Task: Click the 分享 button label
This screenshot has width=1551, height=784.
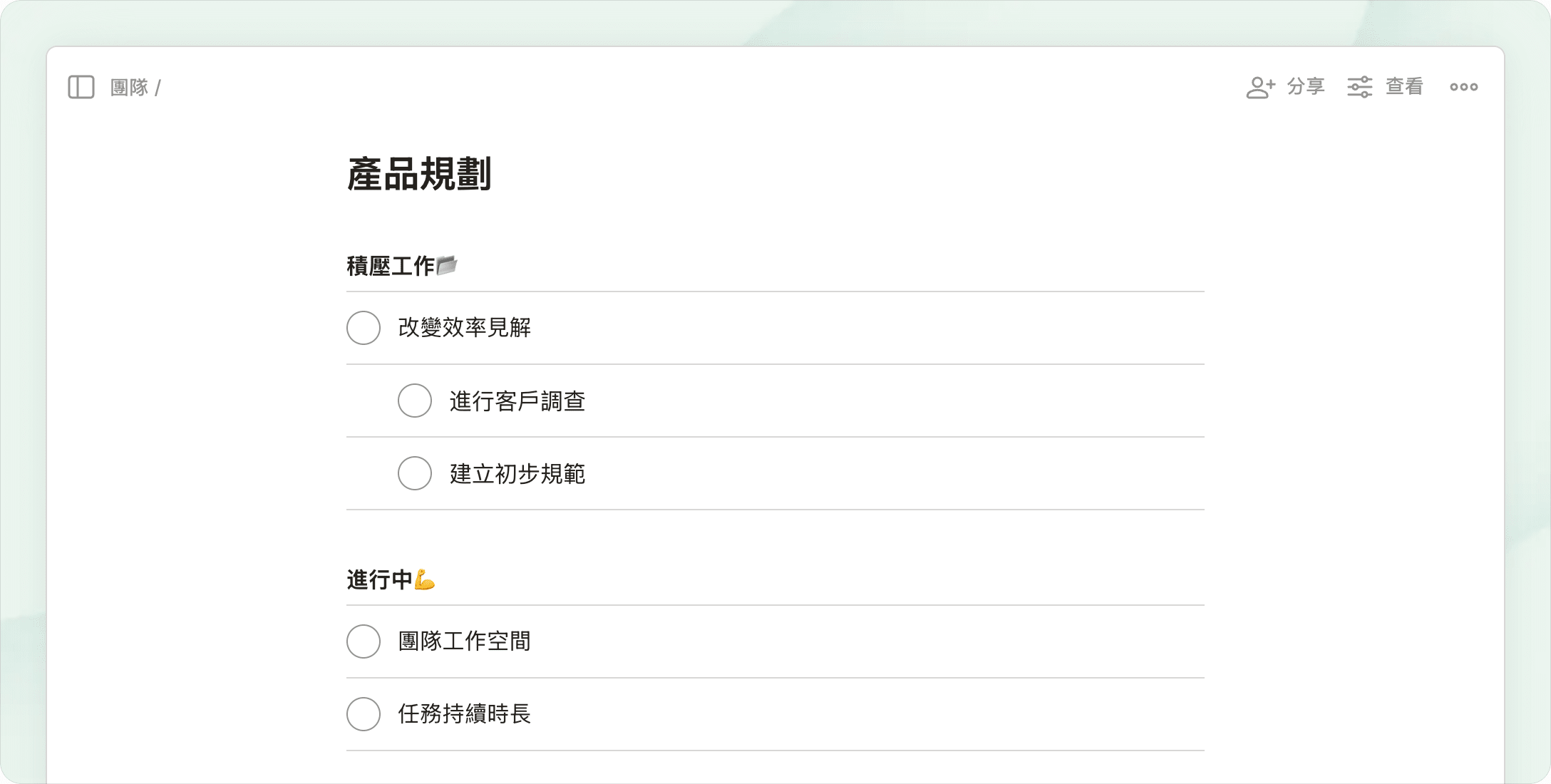Action: [x=1305, y=87]
